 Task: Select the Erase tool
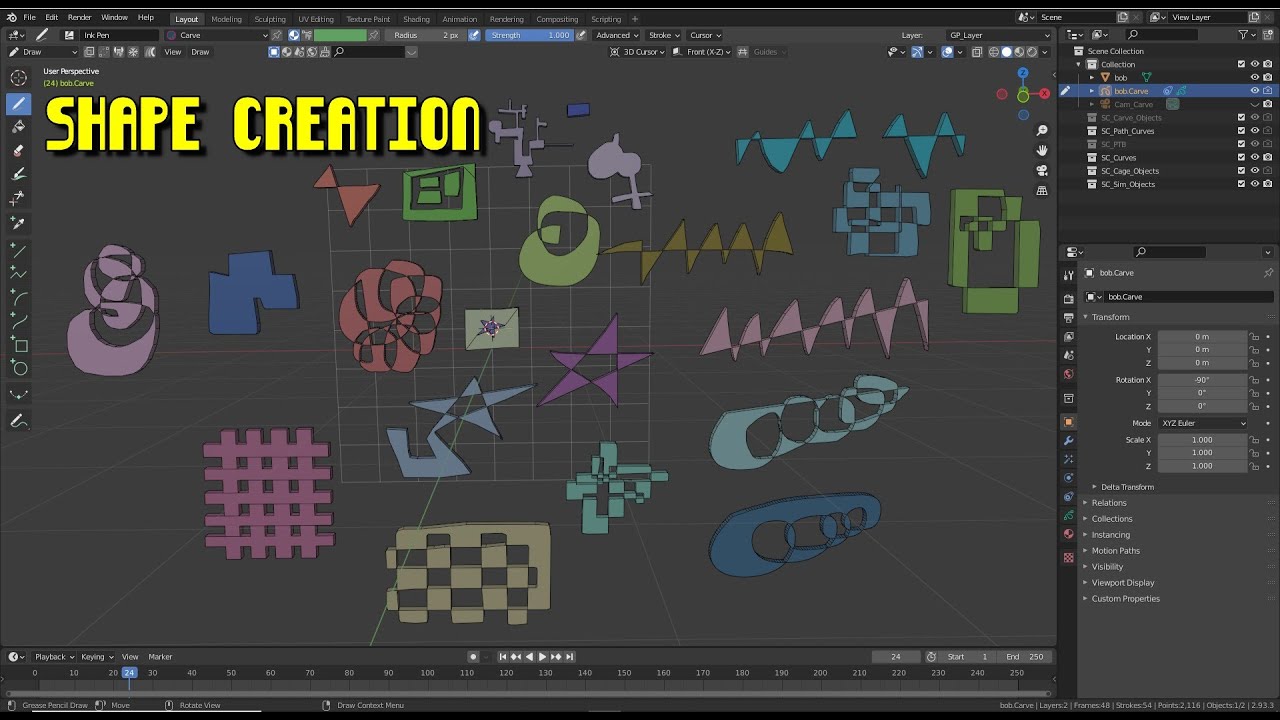tap(19, 151)
